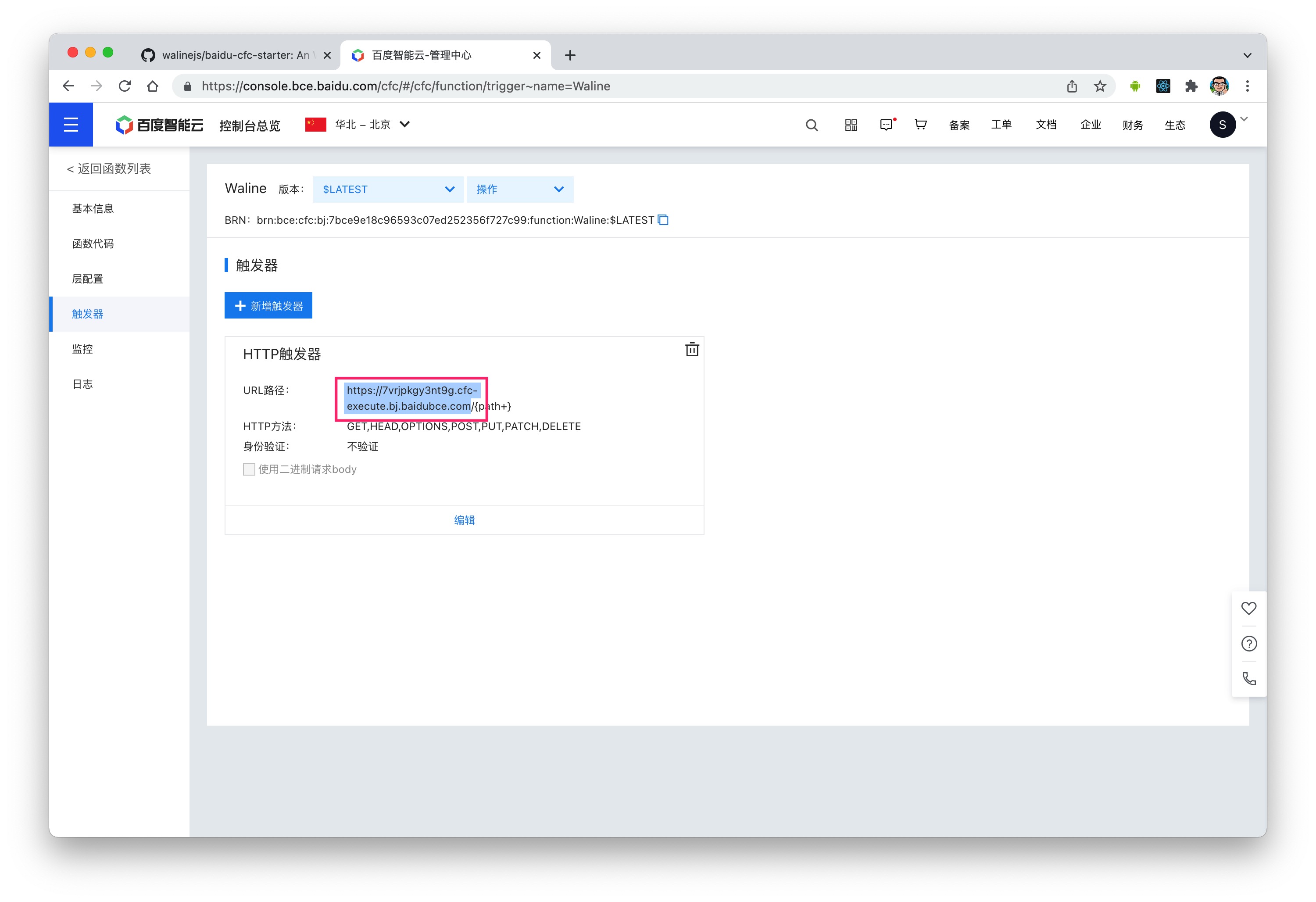Open the blue hamburger menu
The image size is (1316, 902).
pyautogui.click(x=71, y=124)
